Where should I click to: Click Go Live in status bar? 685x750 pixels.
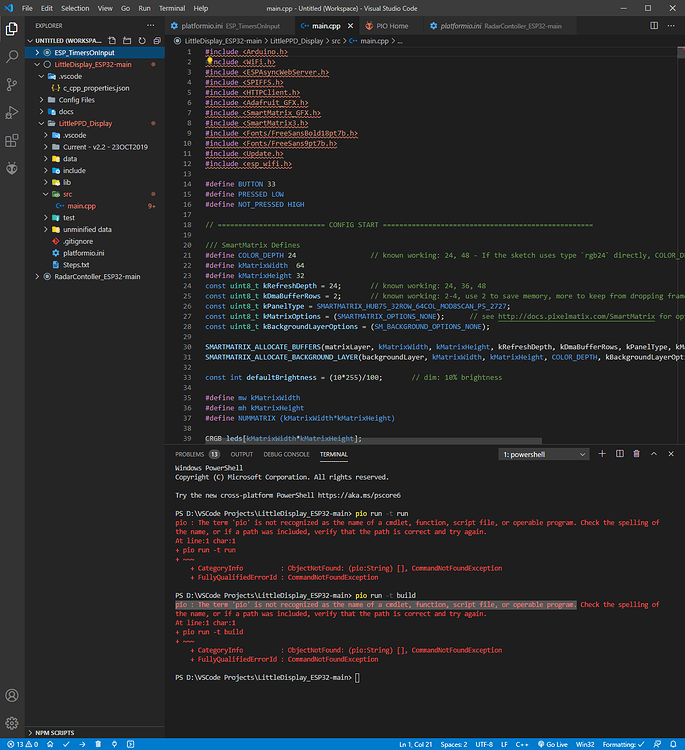pyautogui.click(x=552, y=744)
